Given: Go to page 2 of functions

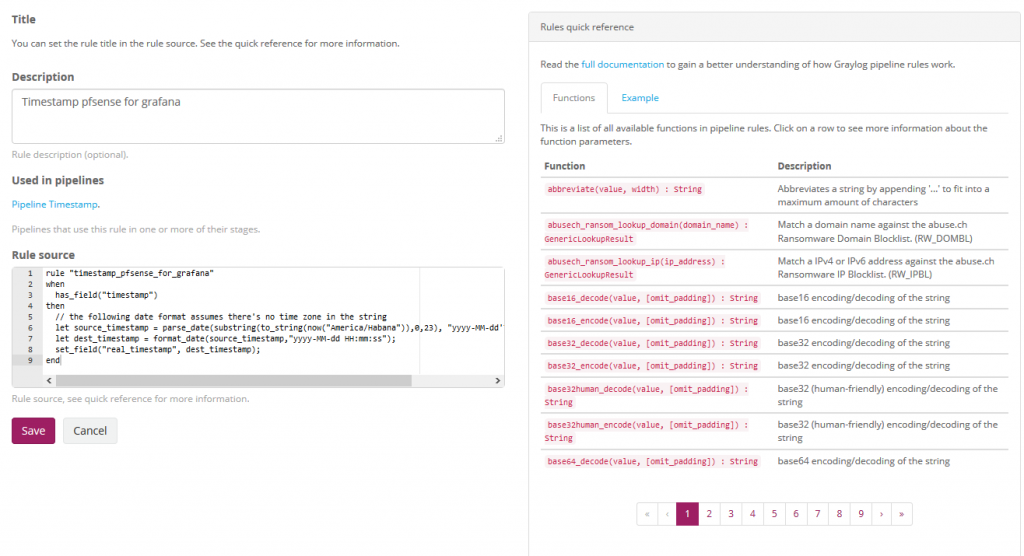Looking at the screenshot, I should [x=709, y=514].
